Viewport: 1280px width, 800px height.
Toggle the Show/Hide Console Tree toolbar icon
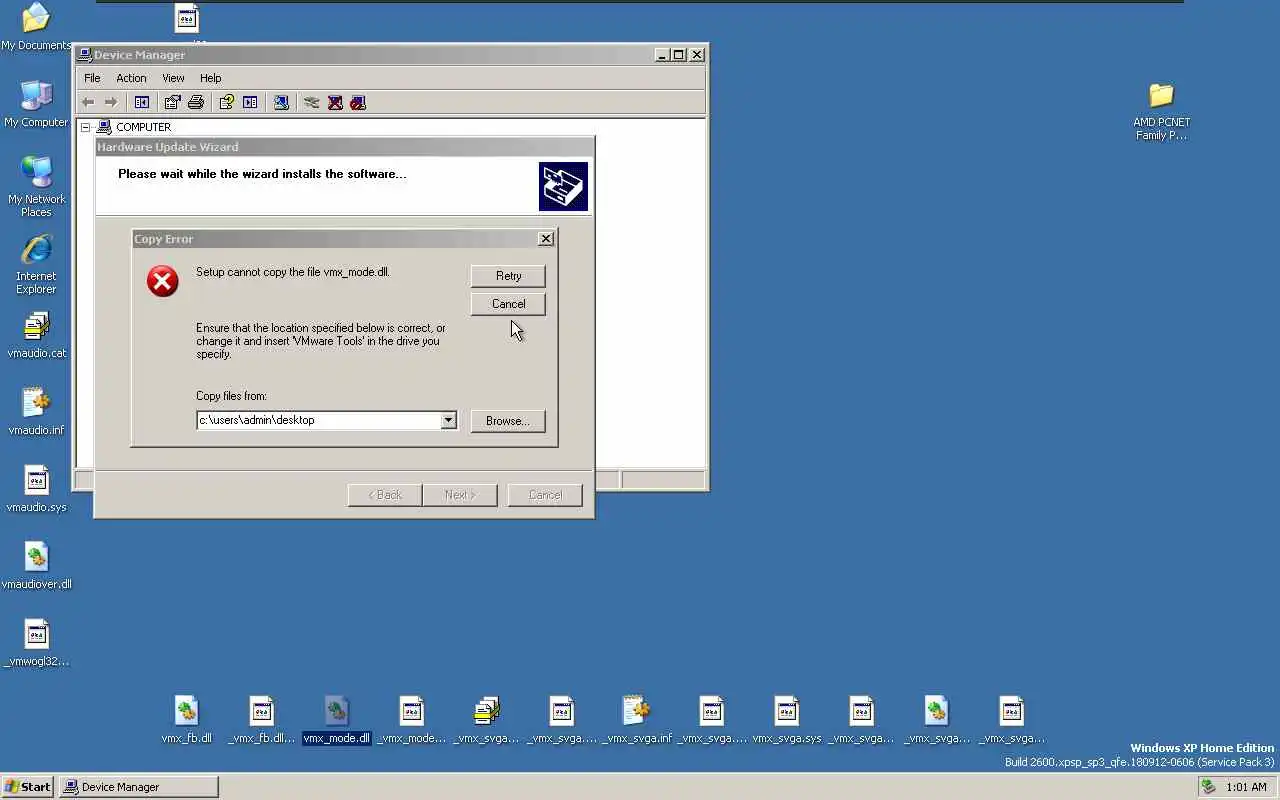coord(142,102)
